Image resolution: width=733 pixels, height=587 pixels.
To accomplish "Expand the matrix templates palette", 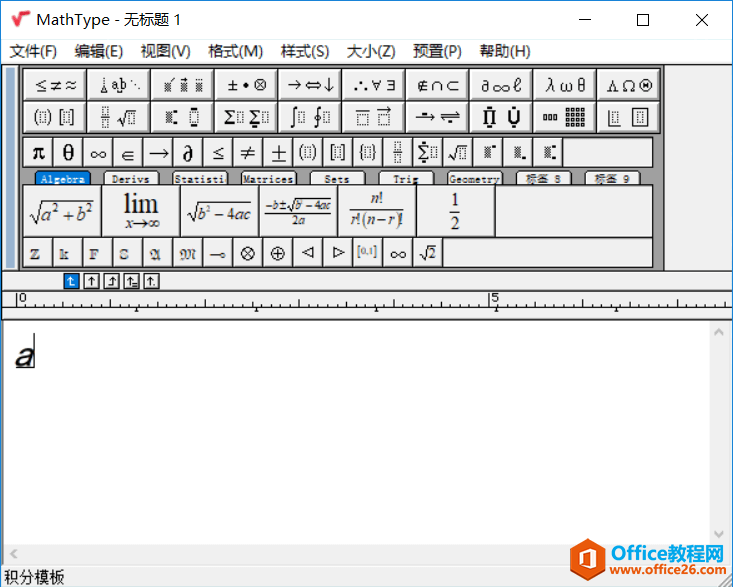I will coord(566,117).
